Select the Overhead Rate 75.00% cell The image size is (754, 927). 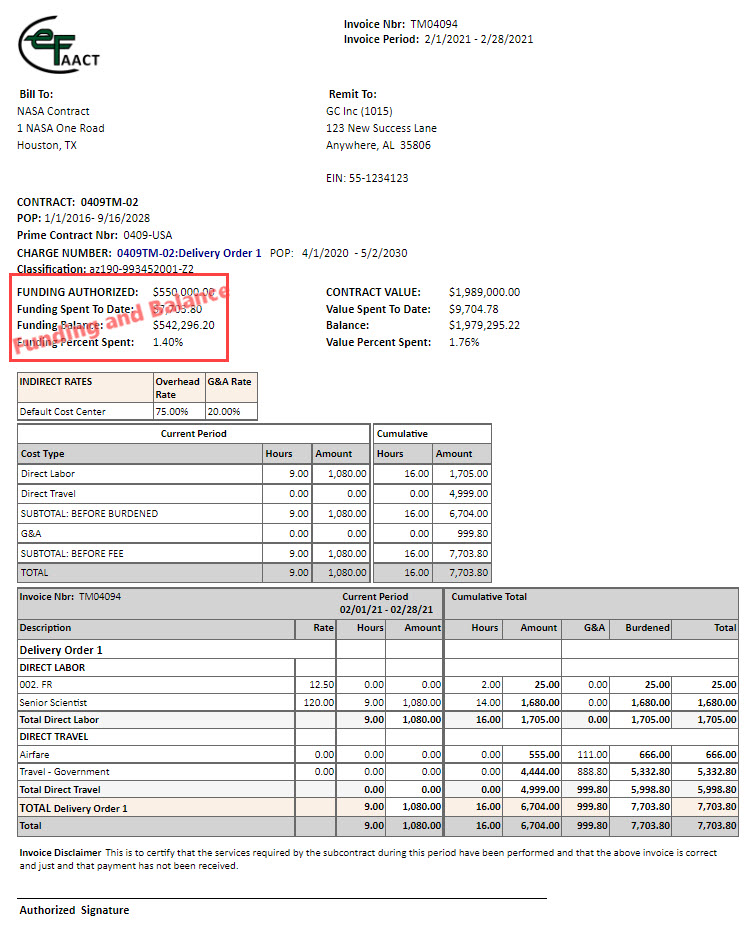point(177,412)
